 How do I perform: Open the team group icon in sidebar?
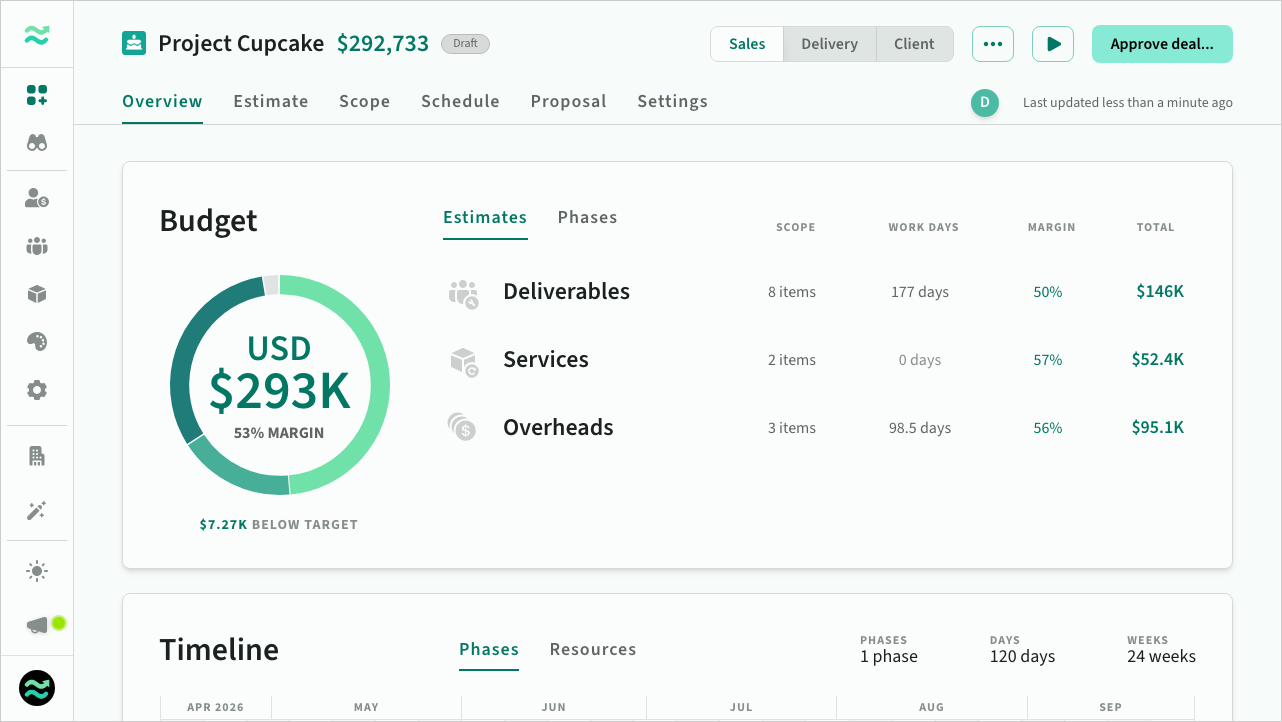37,246
